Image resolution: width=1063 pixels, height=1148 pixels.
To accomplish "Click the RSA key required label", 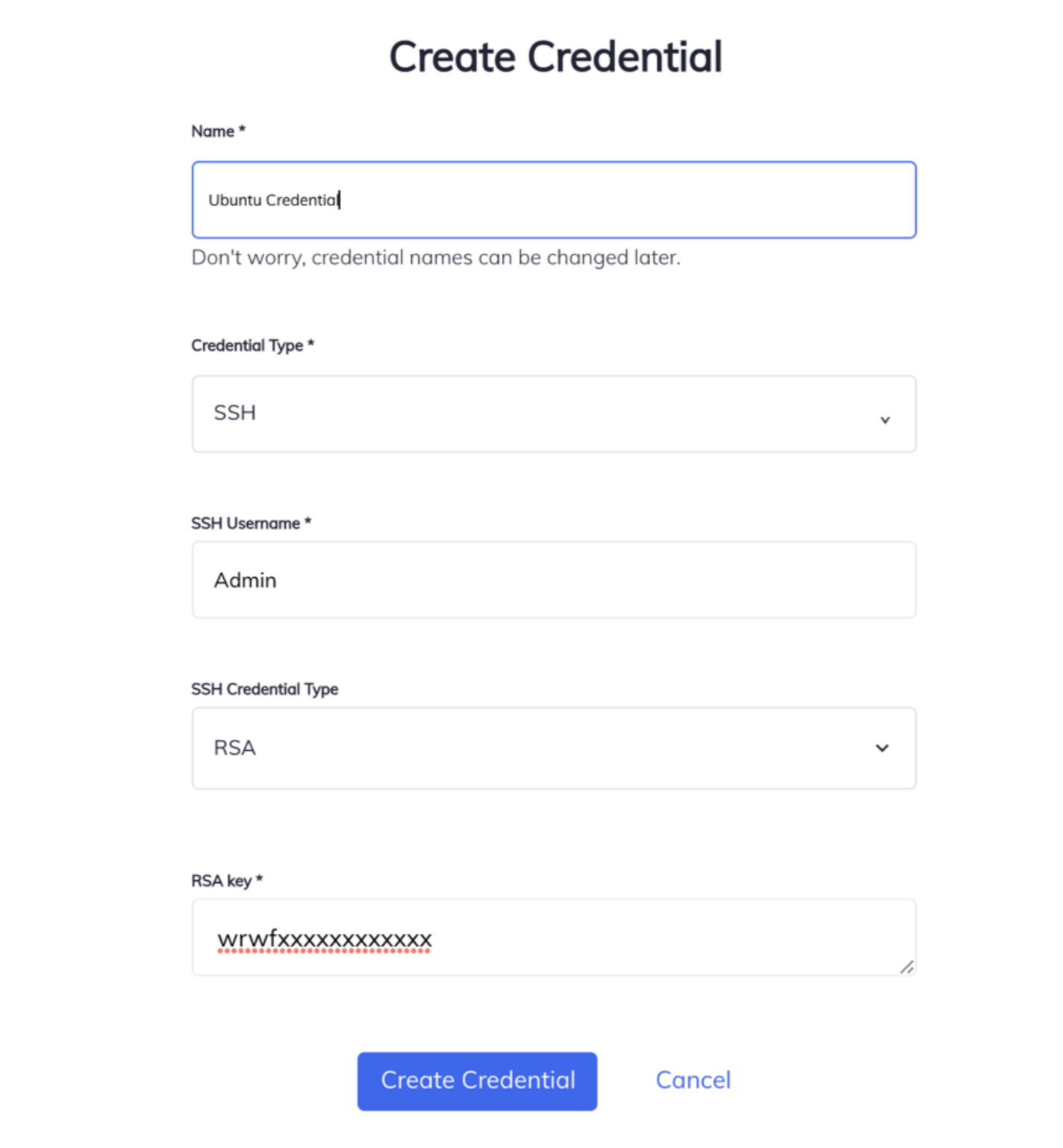I will (x=226, y=881).
